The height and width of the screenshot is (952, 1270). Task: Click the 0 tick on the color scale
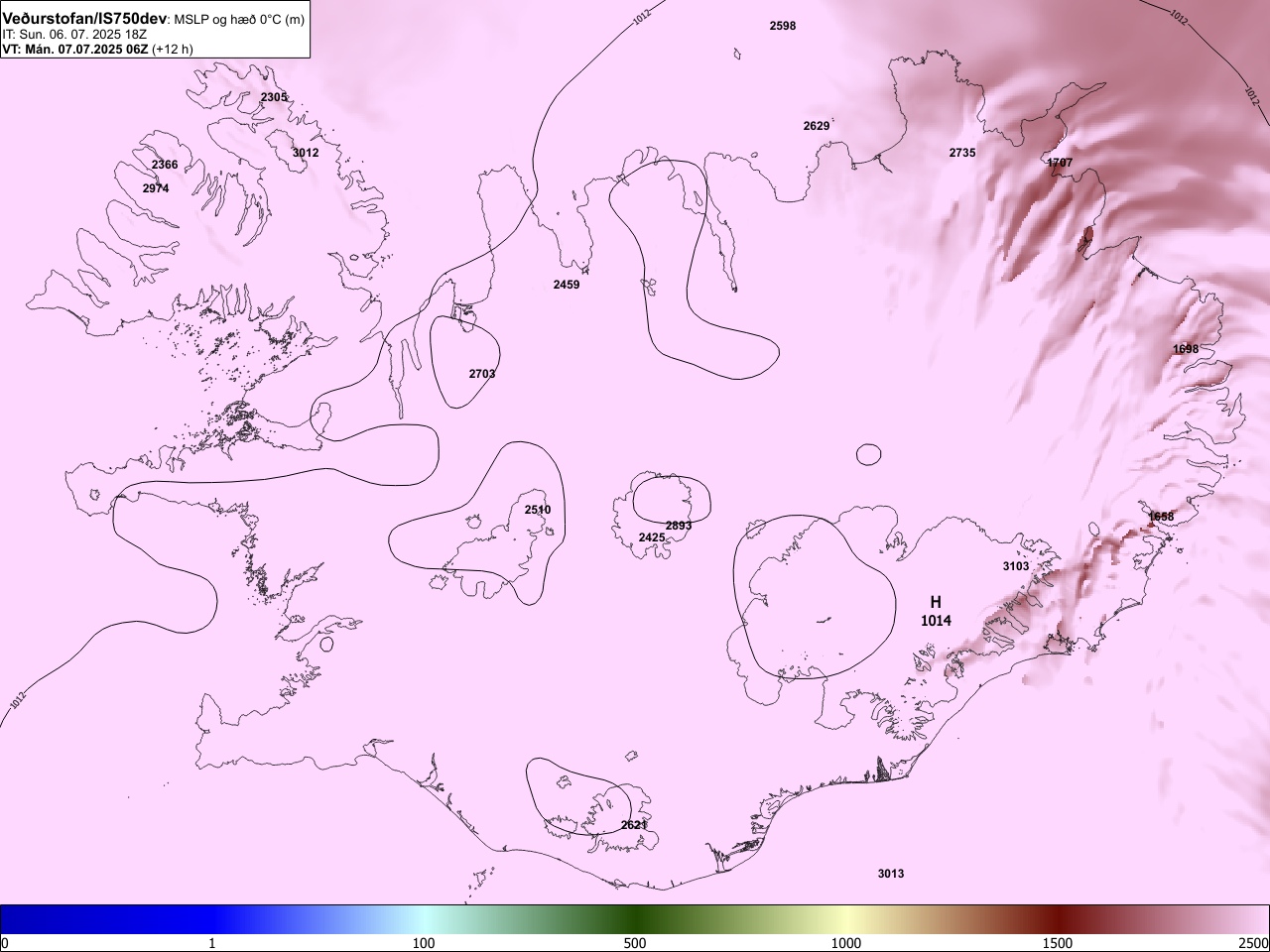pos(5,943)
